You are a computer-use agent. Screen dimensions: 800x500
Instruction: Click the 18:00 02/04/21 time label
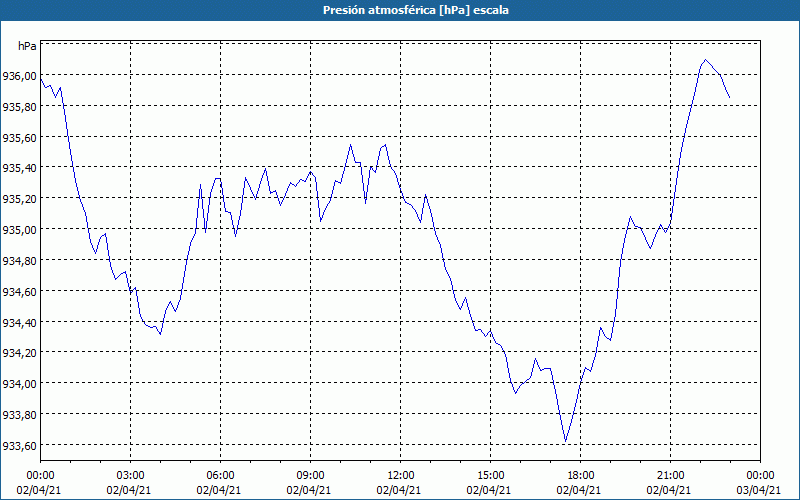580,483
